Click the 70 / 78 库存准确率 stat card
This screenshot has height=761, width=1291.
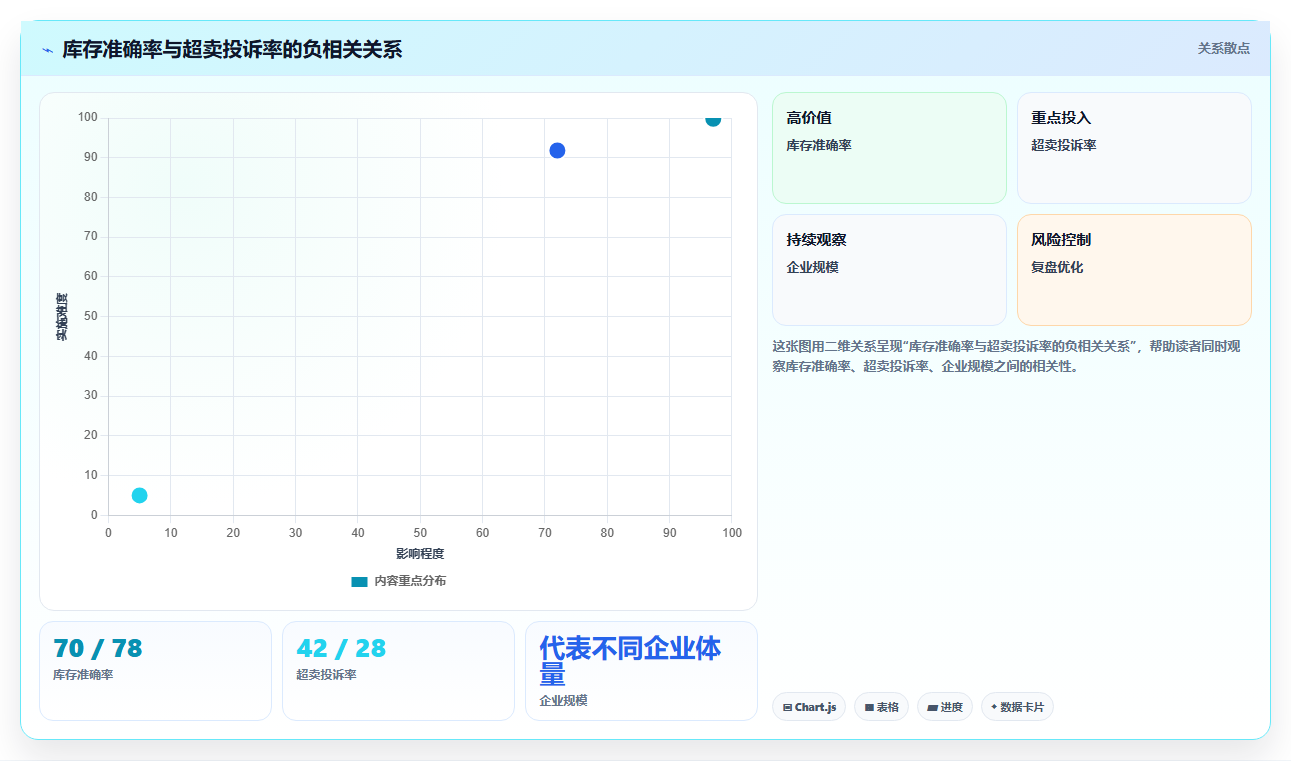[155, 671]
